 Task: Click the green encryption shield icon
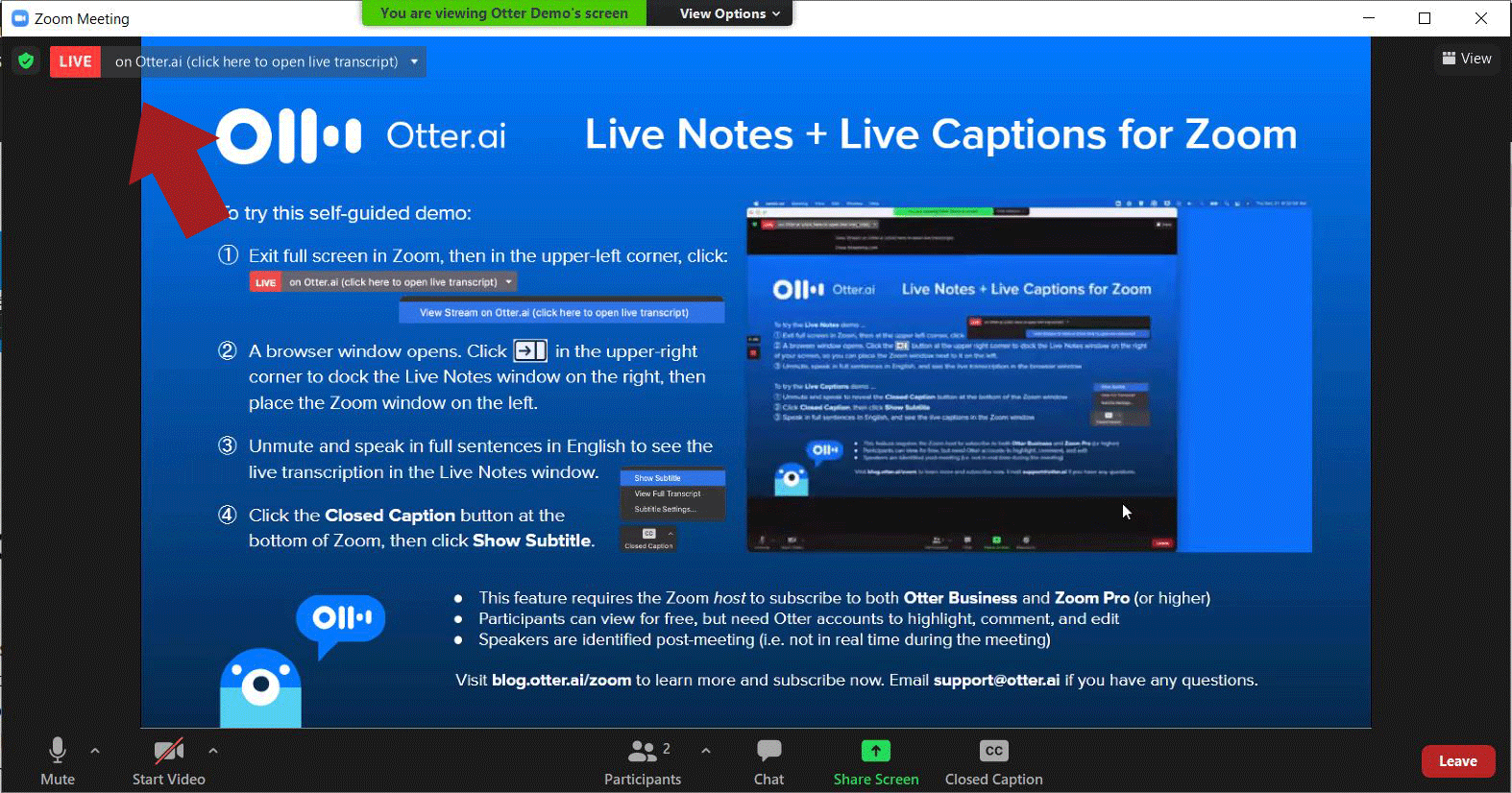point(26,61)
